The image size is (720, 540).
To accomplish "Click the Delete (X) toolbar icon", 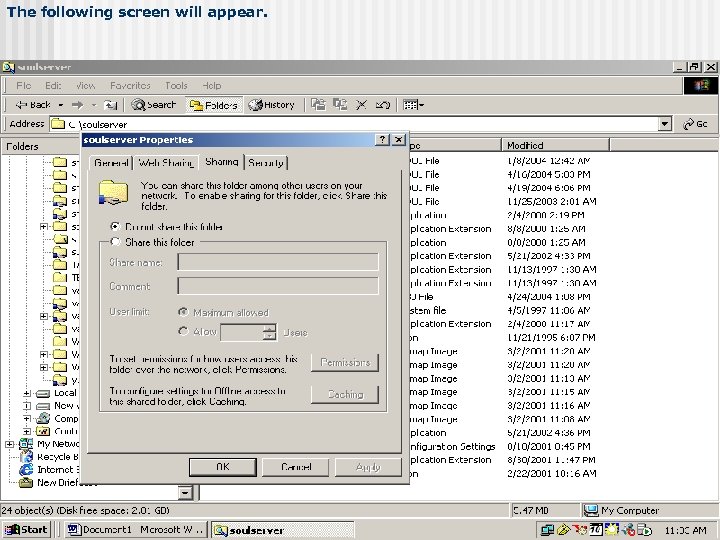I will point(361,104).
